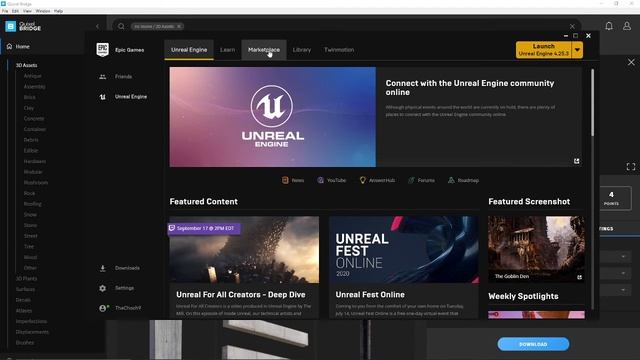Click the Roadmap icon
640x360 pixels.
451,180
